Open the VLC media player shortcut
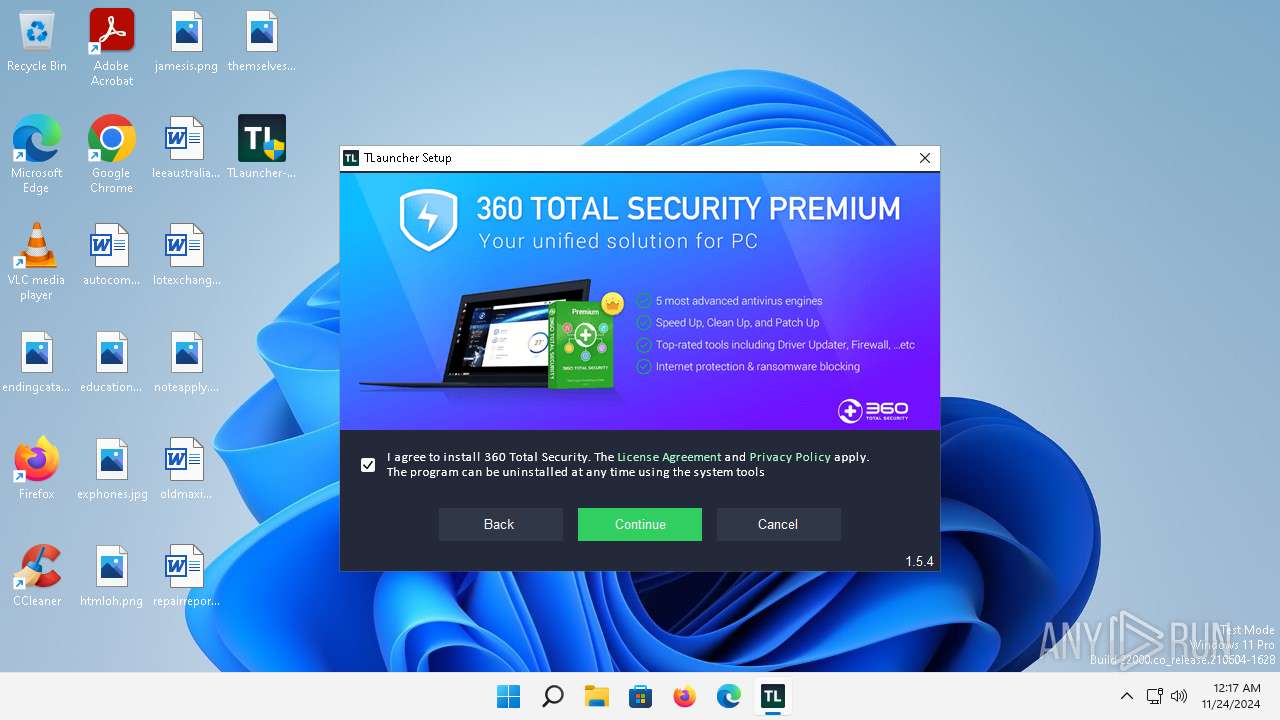 coord(37,262)
